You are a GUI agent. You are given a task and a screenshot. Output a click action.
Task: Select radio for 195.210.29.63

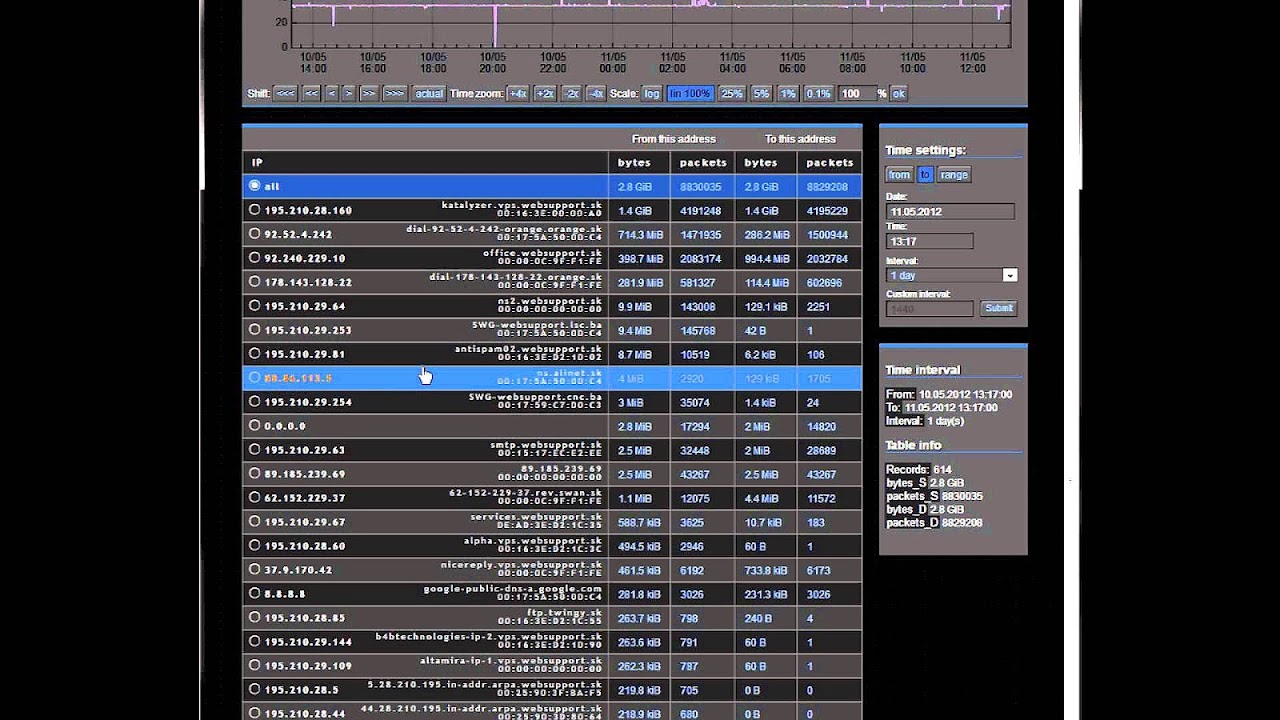pos(254,450)
